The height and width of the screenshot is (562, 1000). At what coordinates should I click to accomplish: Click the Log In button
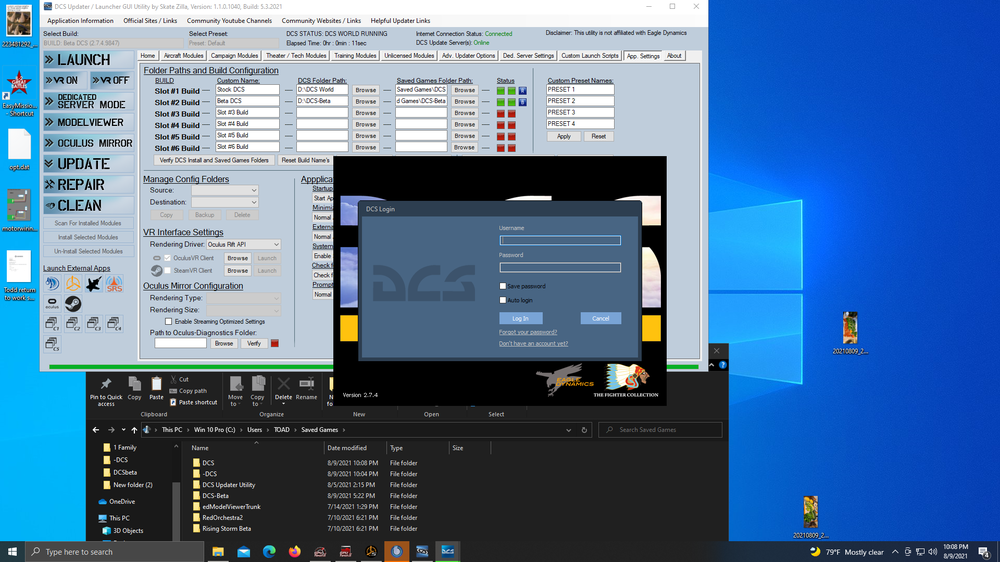click(x=520, y=318)
